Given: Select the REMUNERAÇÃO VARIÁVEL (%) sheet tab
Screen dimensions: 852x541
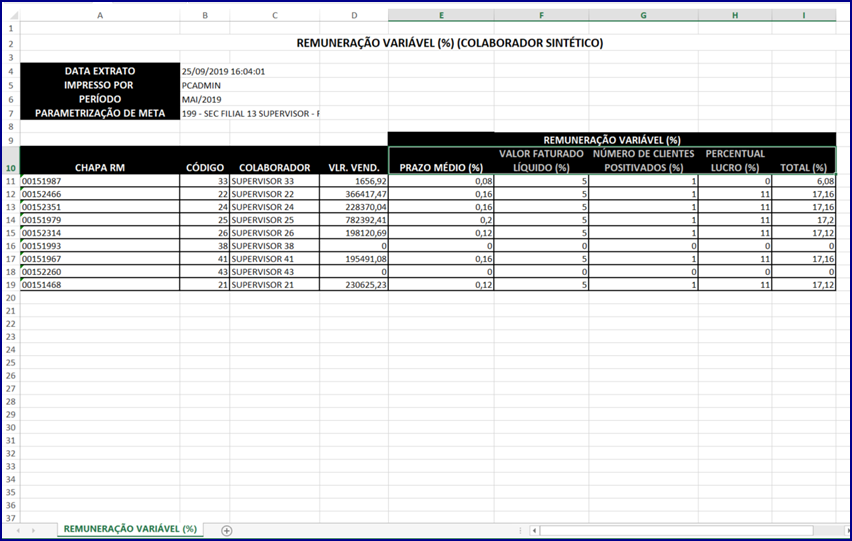Looking at the screenshot, I should [x=130, y=529].
